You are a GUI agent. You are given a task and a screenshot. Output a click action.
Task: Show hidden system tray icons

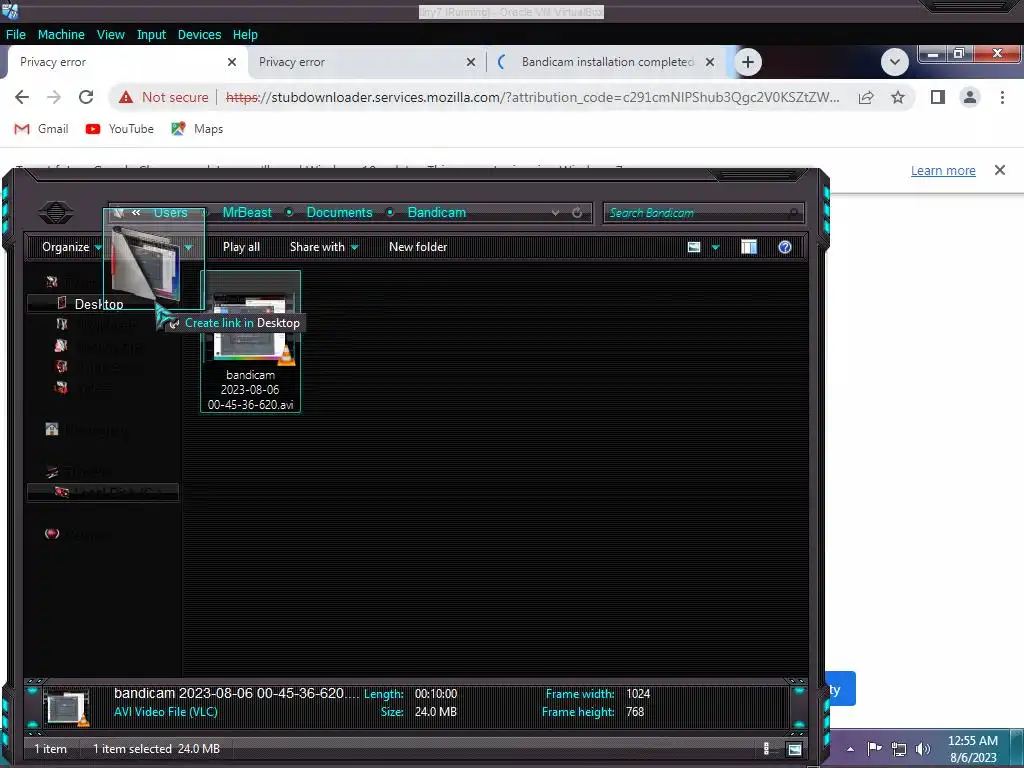pos(850,748)
